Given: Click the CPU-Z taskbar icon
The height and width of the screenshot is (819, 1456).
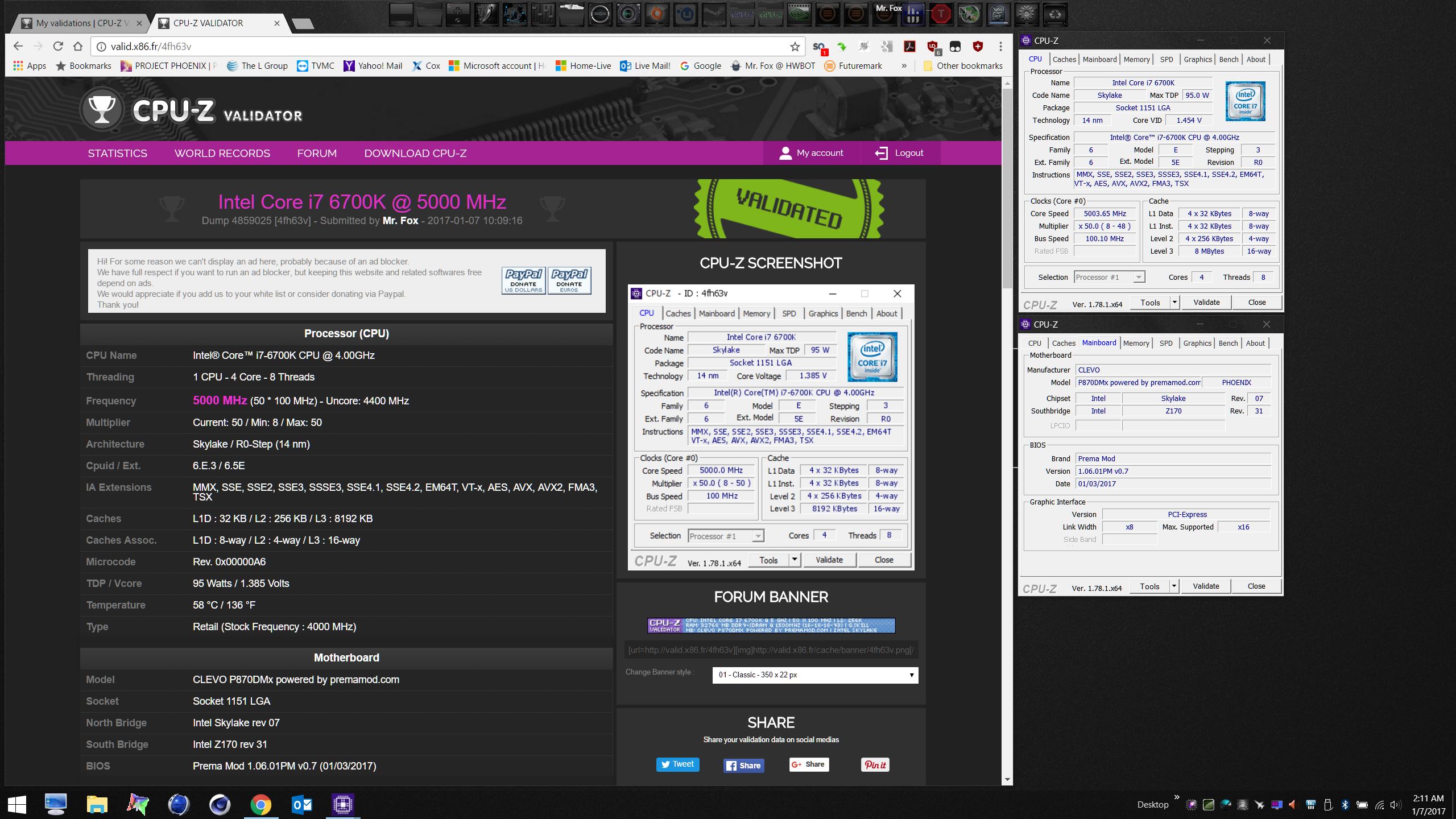Looking at the screenshot, I should (342, 804).
